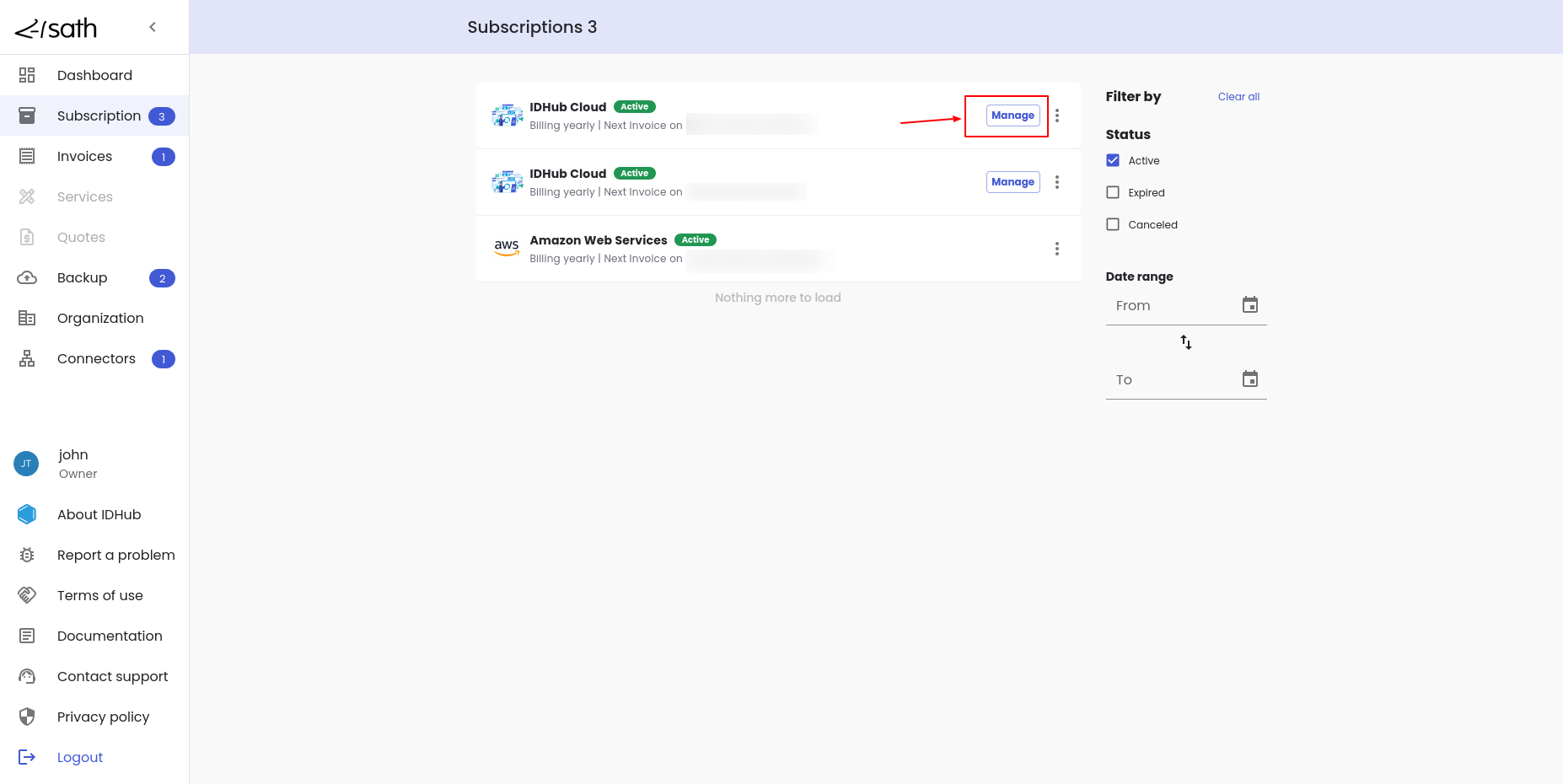Click the Amazon Web Services logo
Image resolution: width=1563 pixels, height=784 pixels.
[x=507, y=248]
